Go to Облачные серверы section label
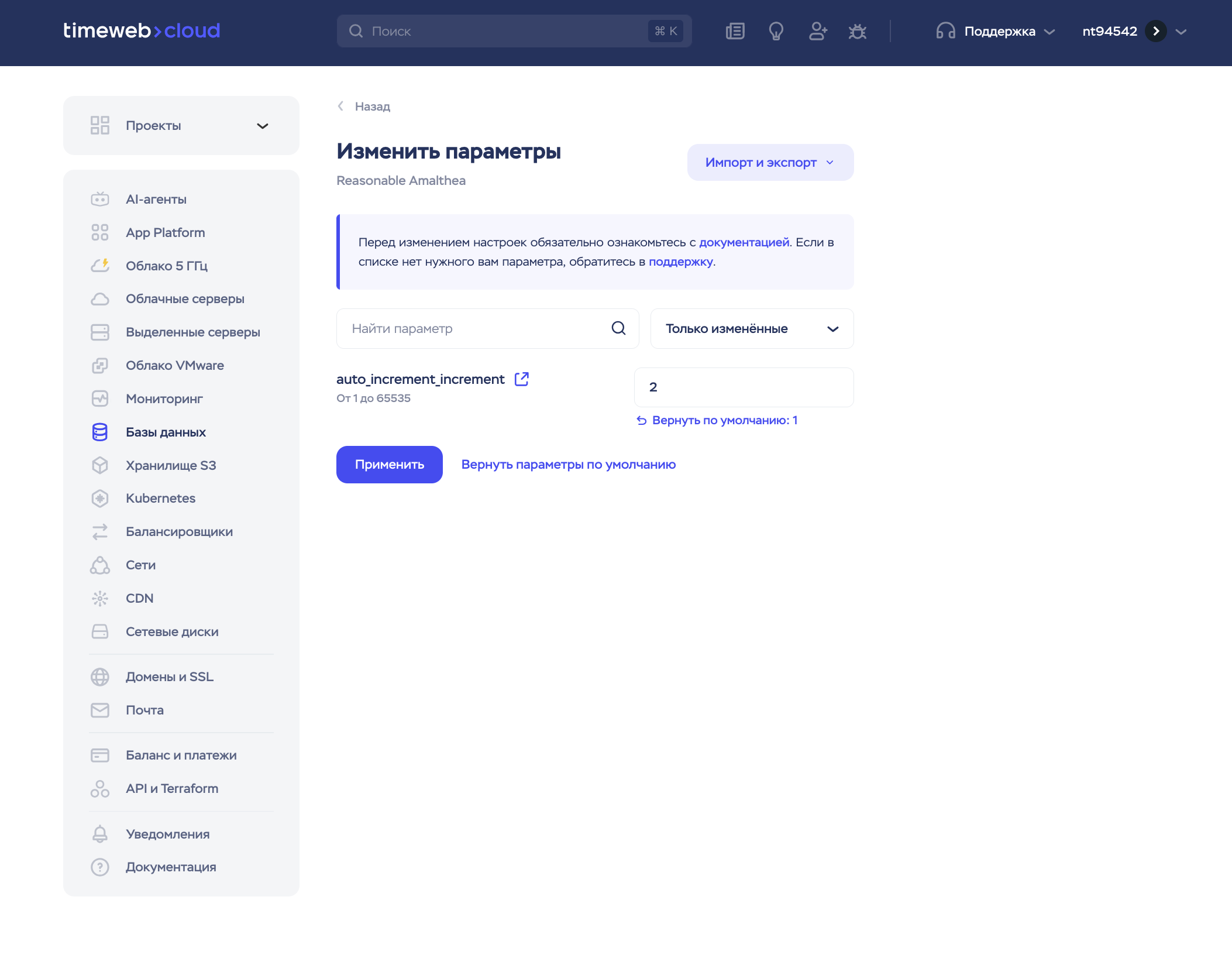Viewport: 1232px width, 955px height. click(185, 299)
